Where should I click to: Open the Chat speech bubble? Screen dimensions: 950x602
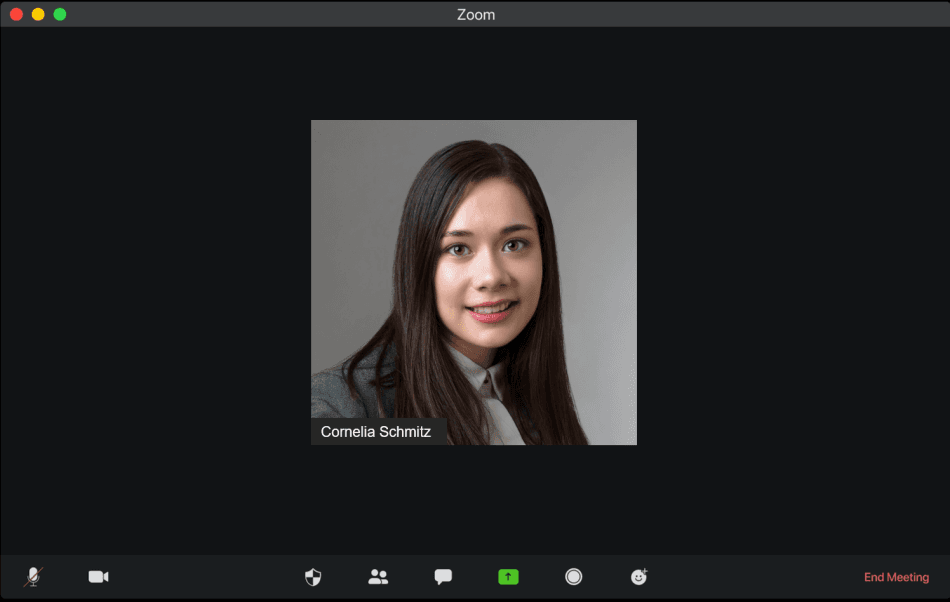point(443,577)
